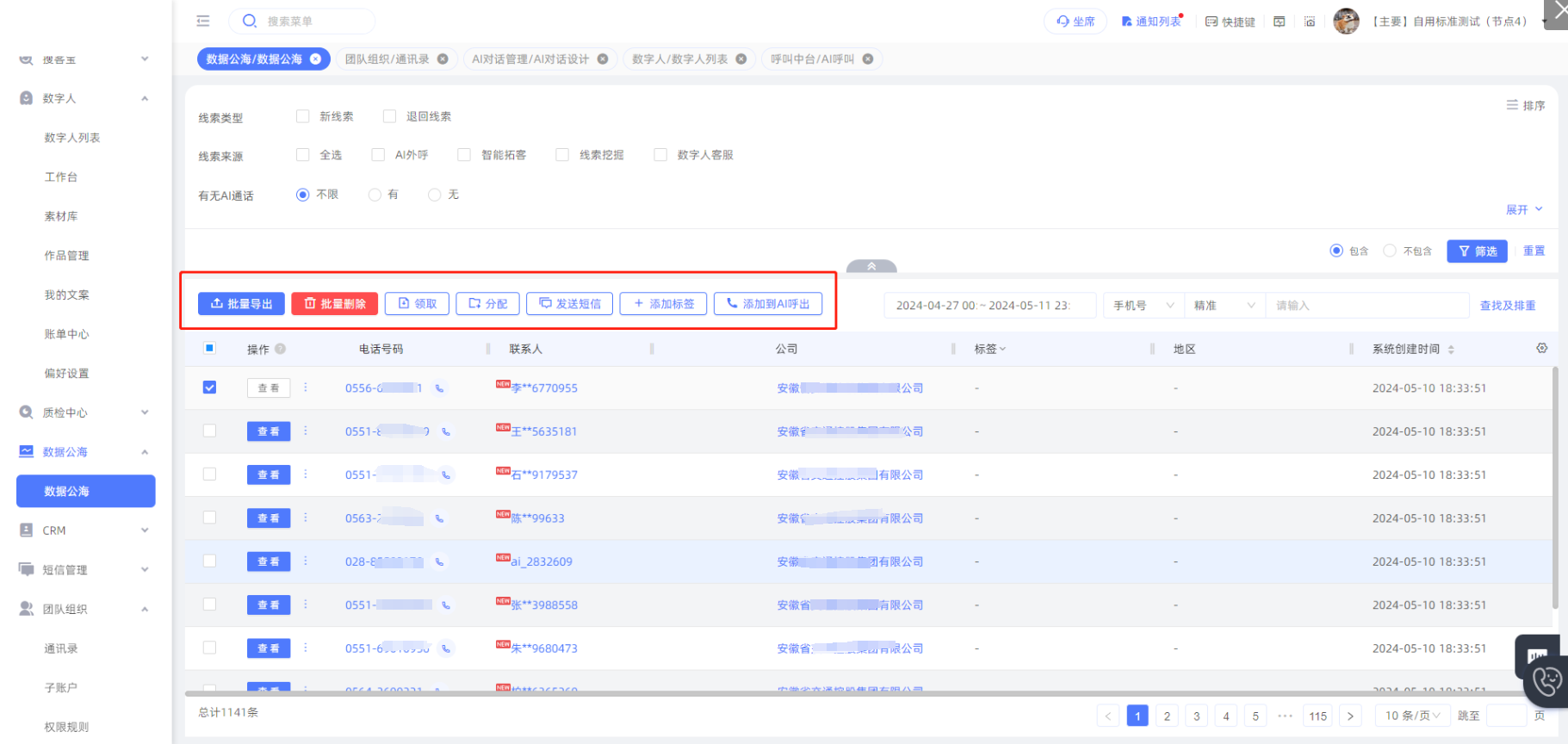The height and width of the screenshot is (744, 1568).
Task: Click the phone icon in the first row
Action: [x=439, y=388]
